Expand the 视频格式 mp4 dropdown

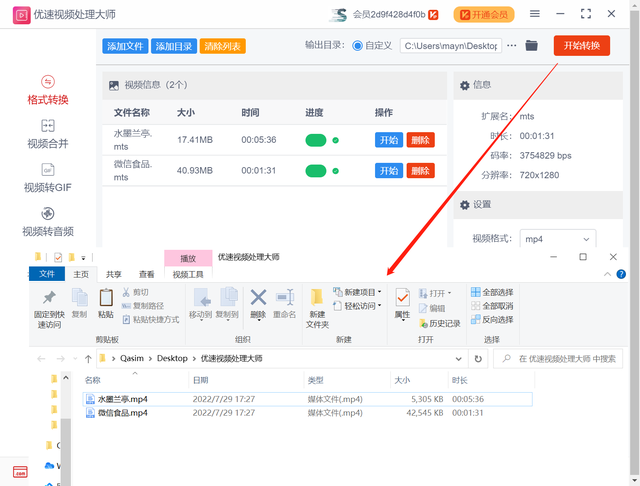(x=558, y=240)
